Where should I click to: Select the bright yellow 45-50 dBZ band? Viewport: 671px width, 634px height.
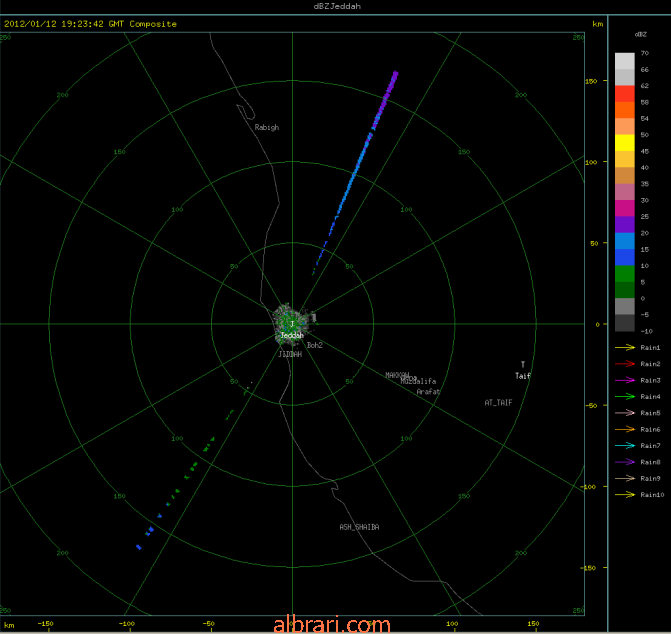[625, 143]
